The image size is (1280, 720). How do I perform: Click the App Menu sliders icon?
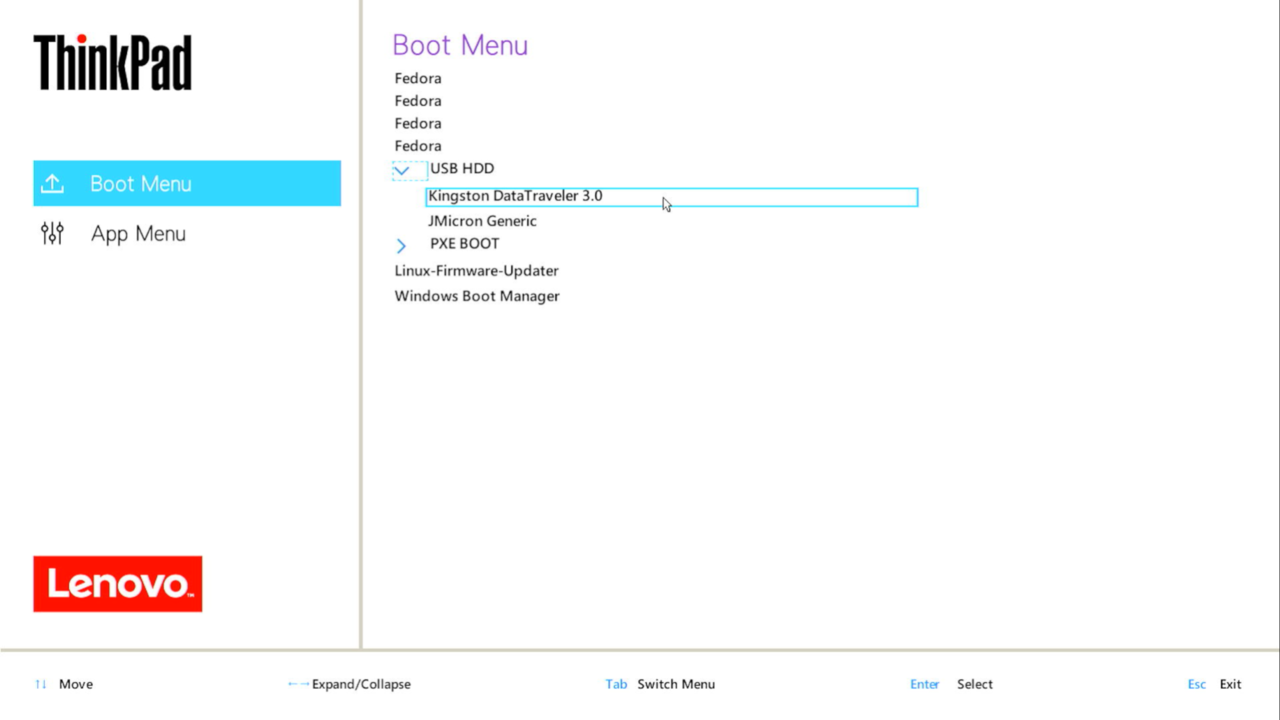coord(52,234)
